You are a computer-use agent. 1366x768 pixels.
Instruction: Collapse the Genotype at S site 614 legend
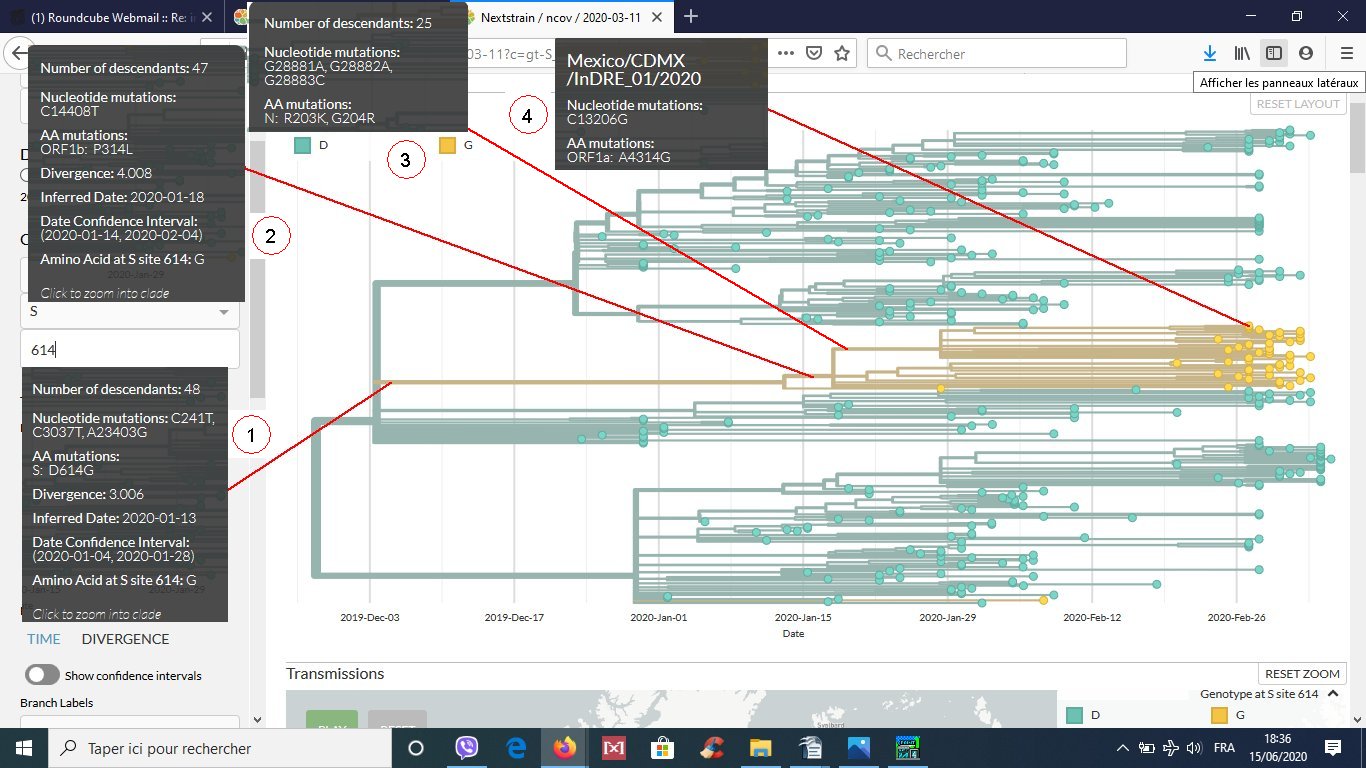[1259, 693]
